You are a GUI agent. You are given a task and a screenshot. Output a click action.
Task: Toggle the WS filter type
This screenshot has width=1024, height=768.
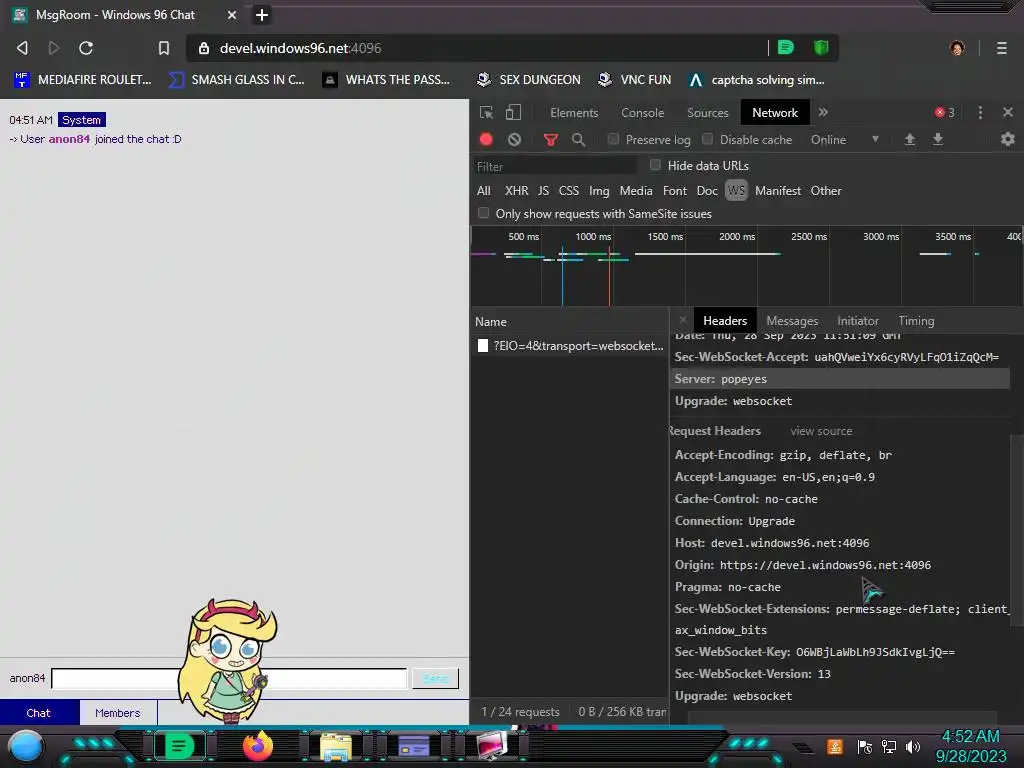pos(736,191)
